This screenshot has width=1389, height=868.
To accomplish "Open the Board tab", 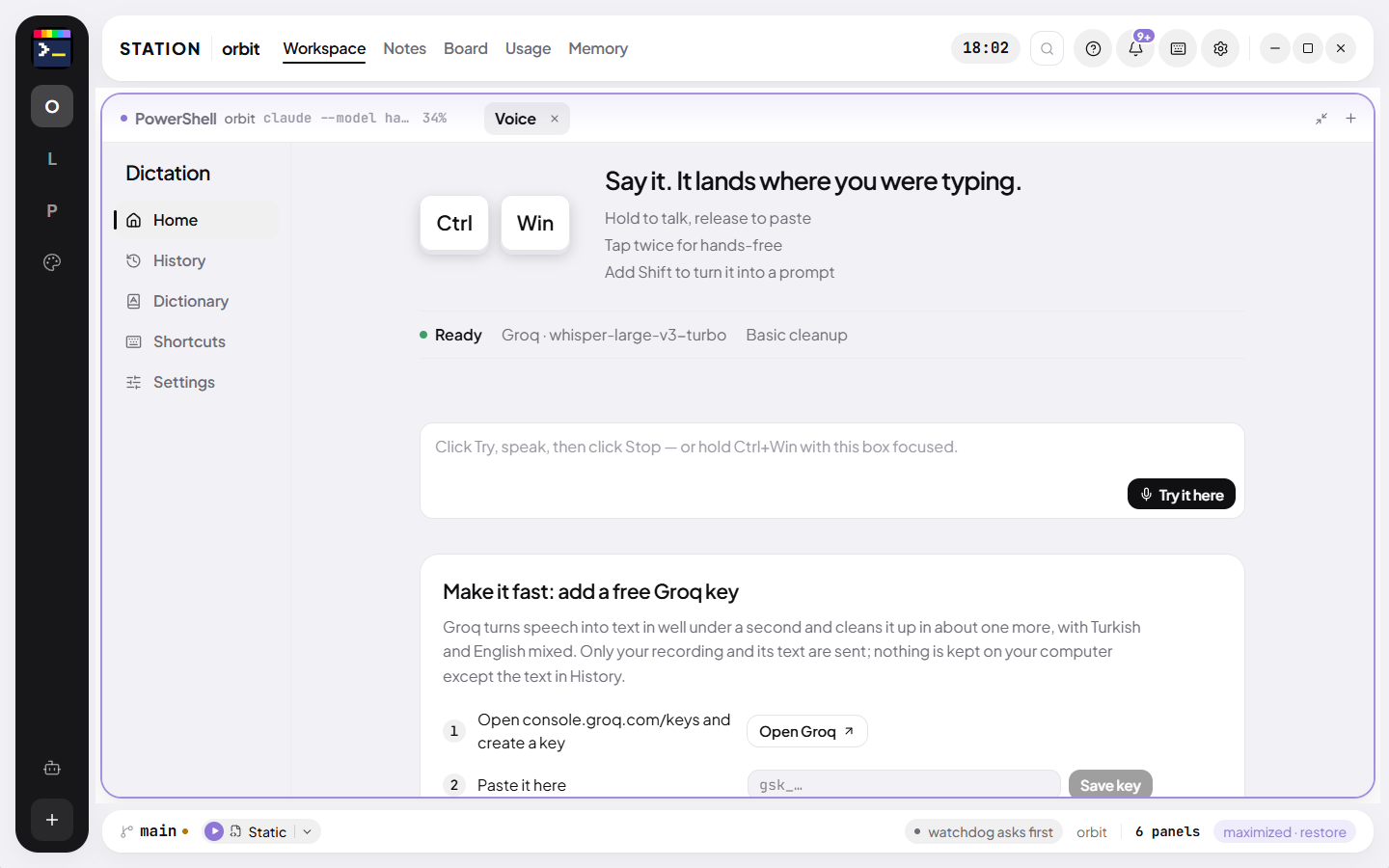I will click(x=466, y=48).
